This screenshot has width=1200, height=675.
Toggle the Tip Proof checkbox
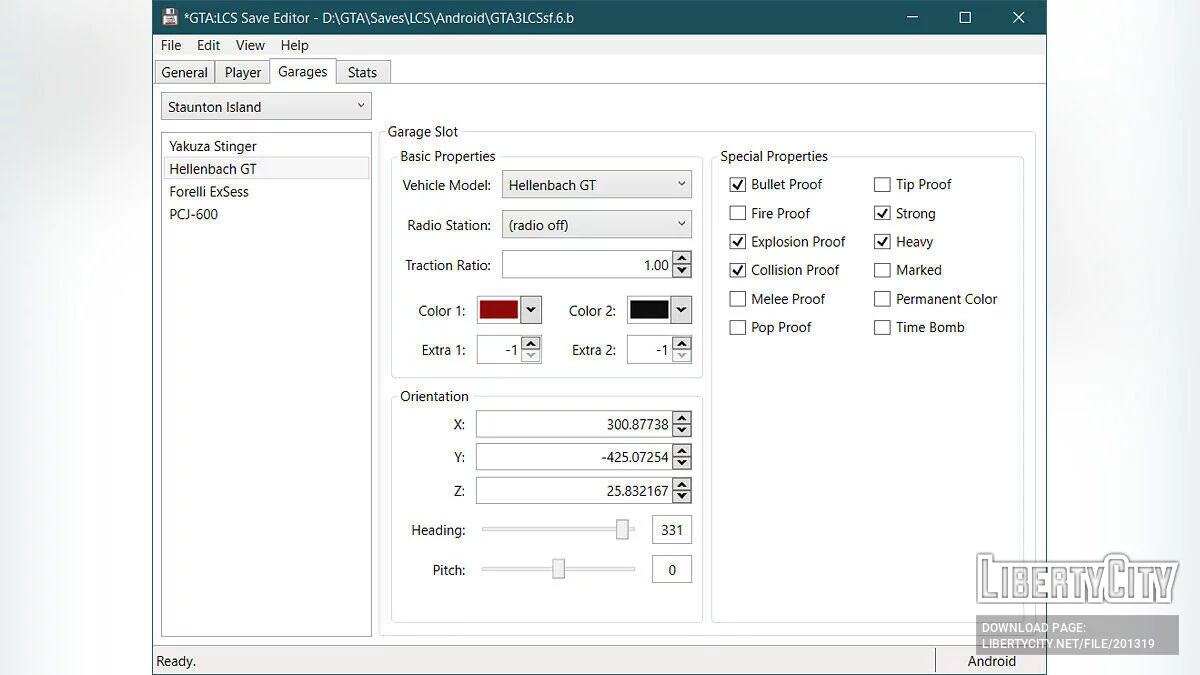(x=882, y=185)
